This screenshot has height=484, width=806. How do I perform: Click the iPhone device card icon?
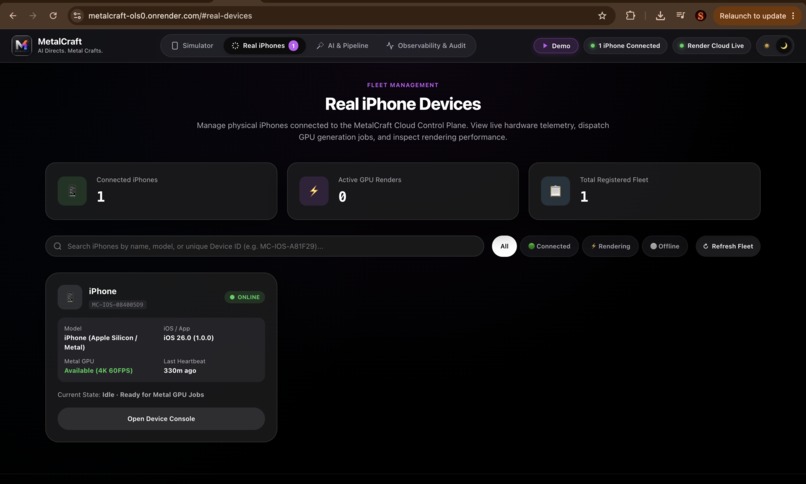tap(70, 297)
